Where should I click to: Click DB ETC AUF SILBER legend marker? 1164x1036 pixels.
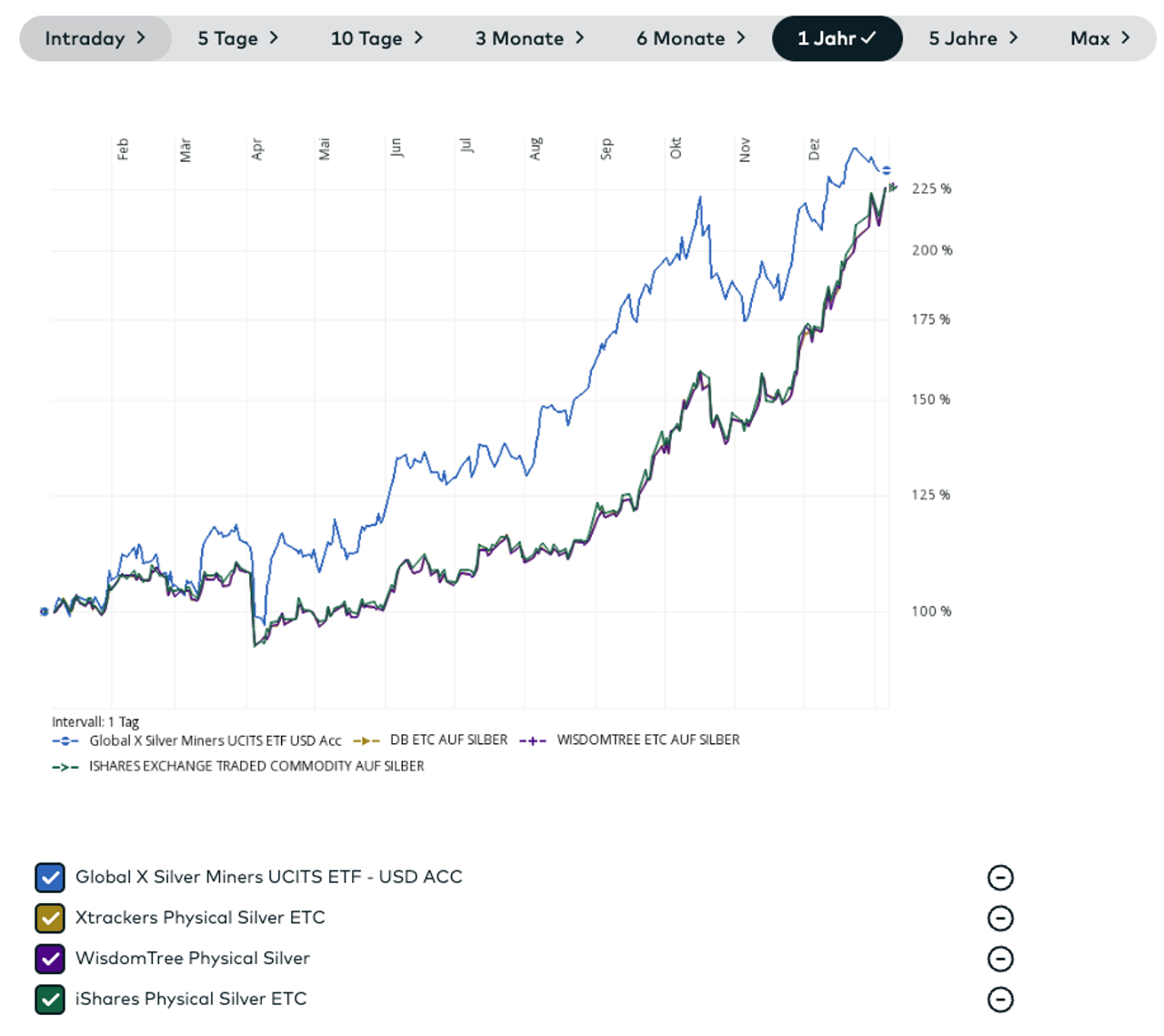click(366, 741)
